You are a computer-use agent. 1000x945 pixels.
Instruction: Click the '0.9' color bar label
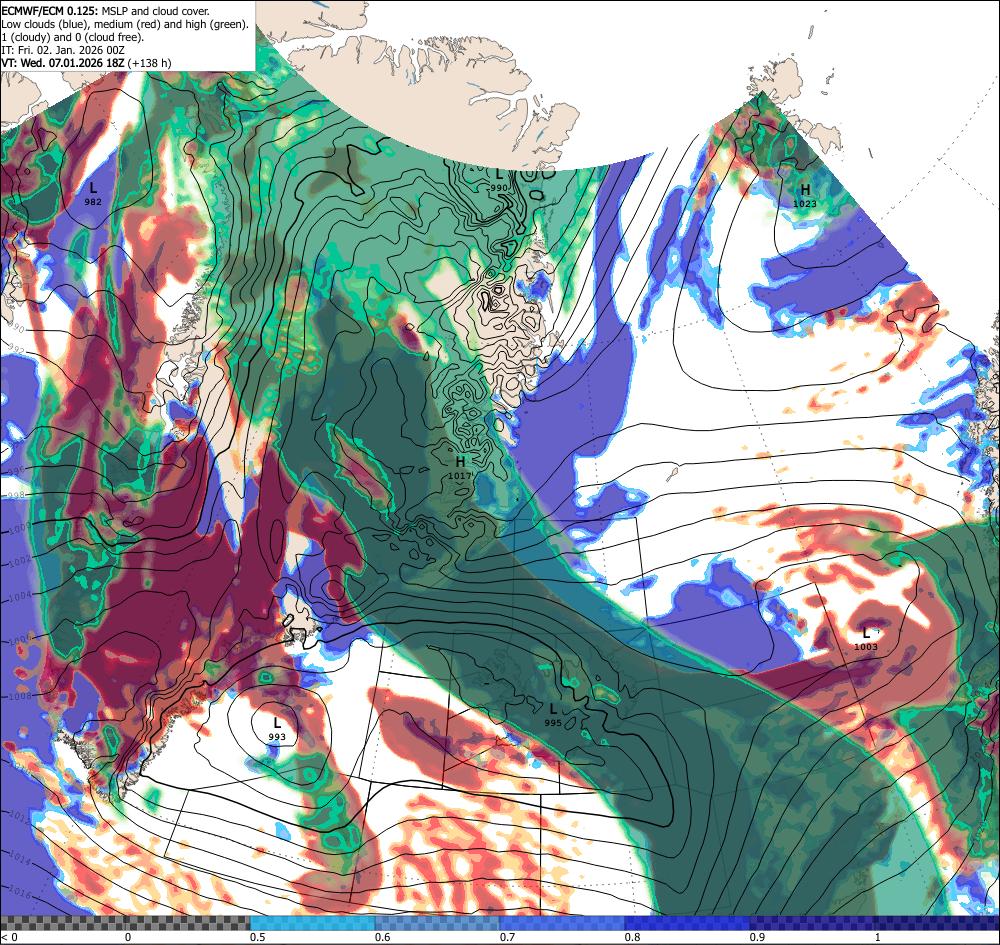coord(758,937)
